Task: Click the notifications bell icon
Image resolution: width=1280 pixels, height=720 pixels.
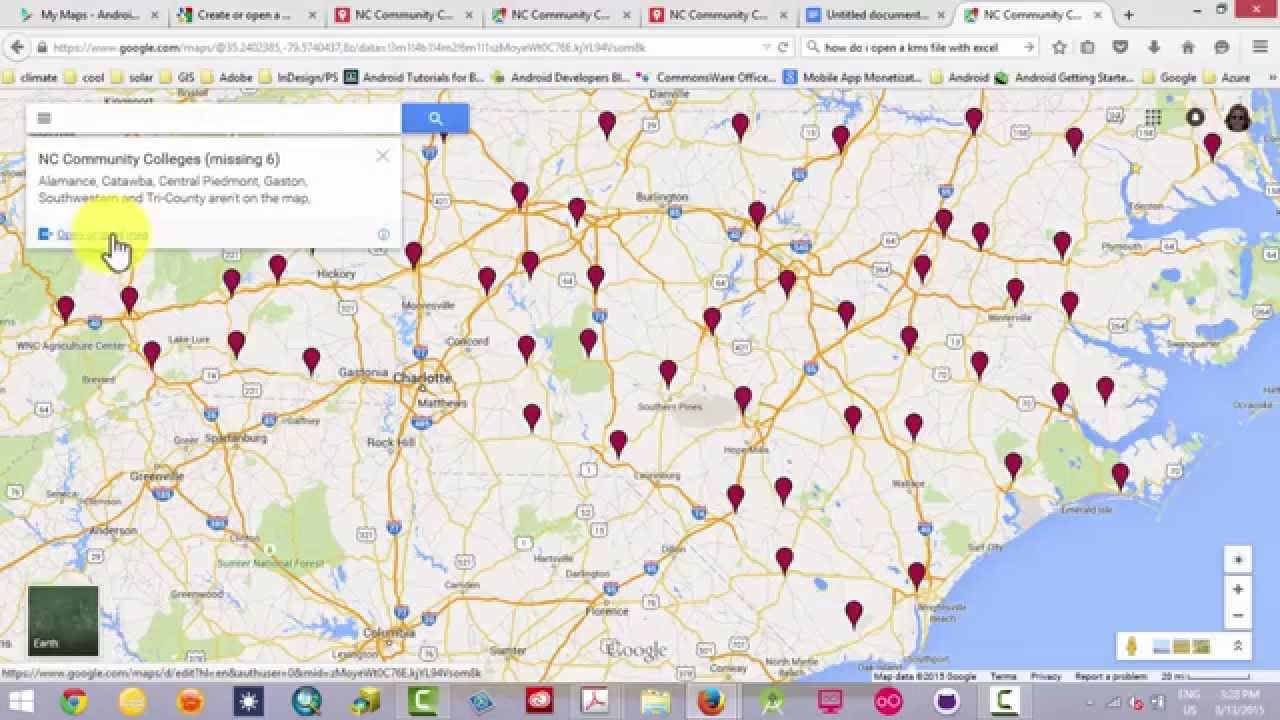Action: click(x=1196, y=118)
